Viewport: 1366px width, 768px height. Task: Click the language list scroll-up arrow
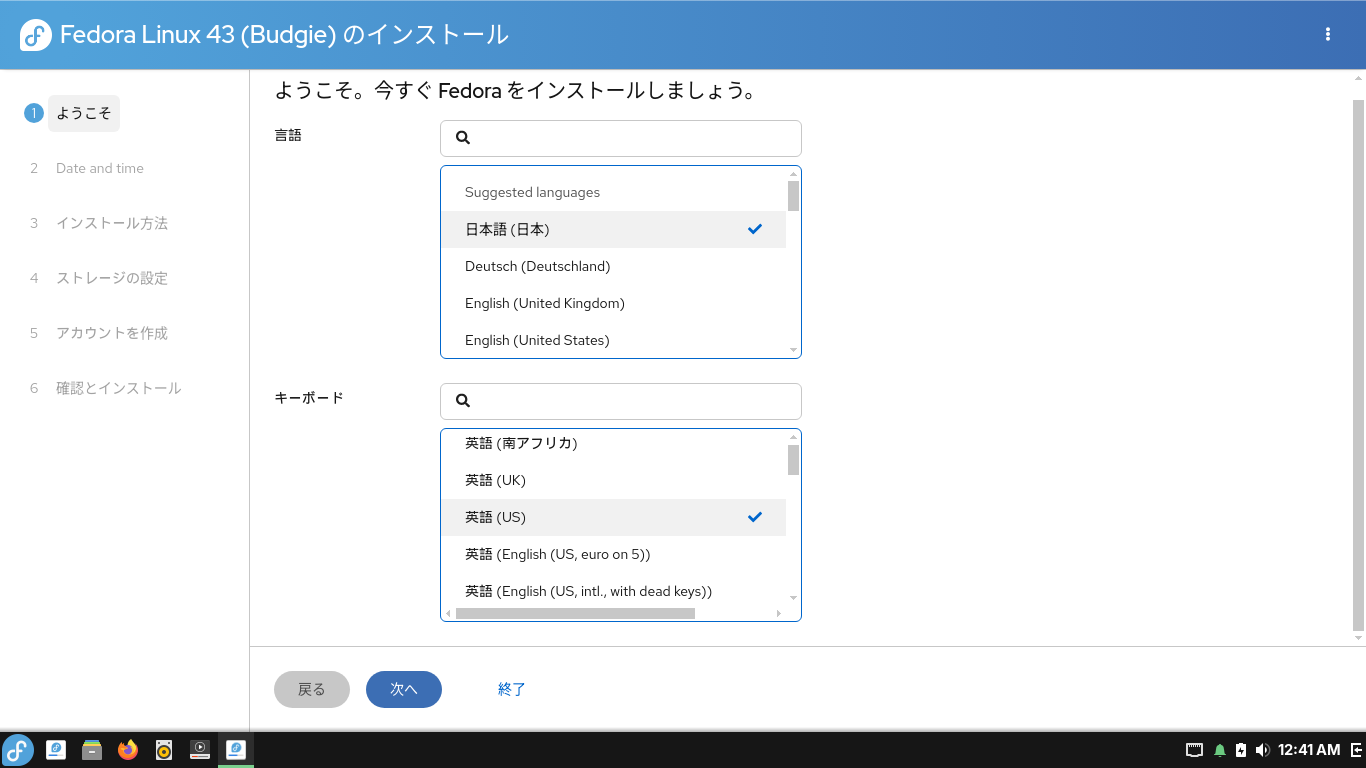pyautogui.click(x=793, y=174)
